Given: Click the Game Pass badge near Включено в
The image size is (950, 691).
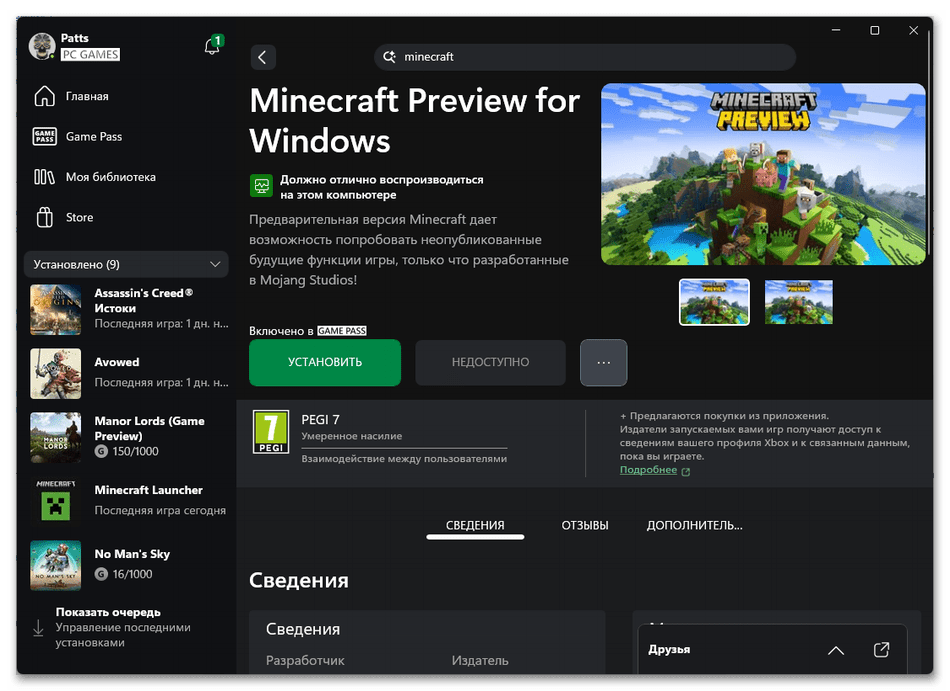Looking at the screenshot, I should [342, 331].
